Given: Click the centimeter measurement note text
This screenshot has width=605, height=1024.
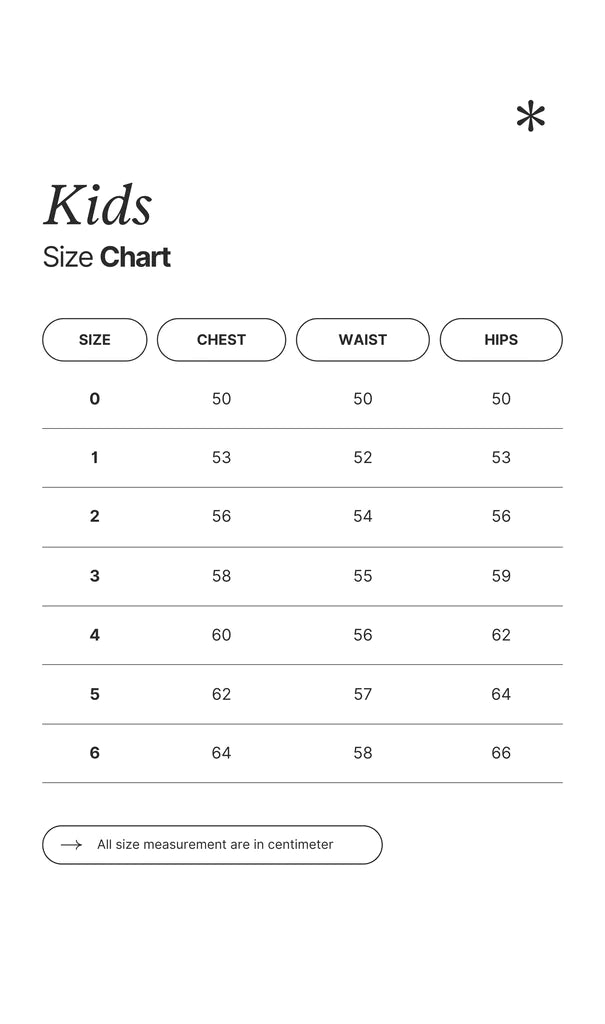Looking at the screenshot, I should pyautogui.click(x=215, y=845).
